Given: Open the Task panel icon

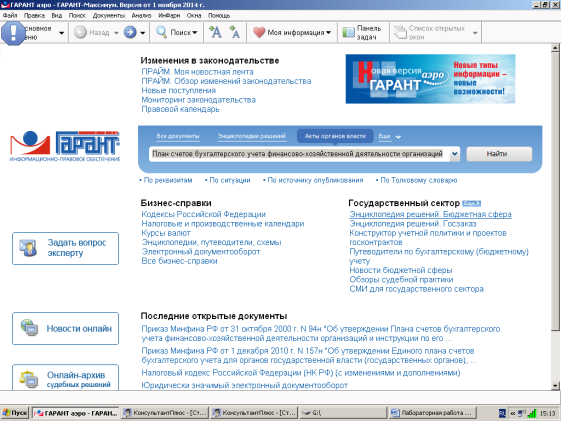Looking at the screenshot, I should point(348,32).
